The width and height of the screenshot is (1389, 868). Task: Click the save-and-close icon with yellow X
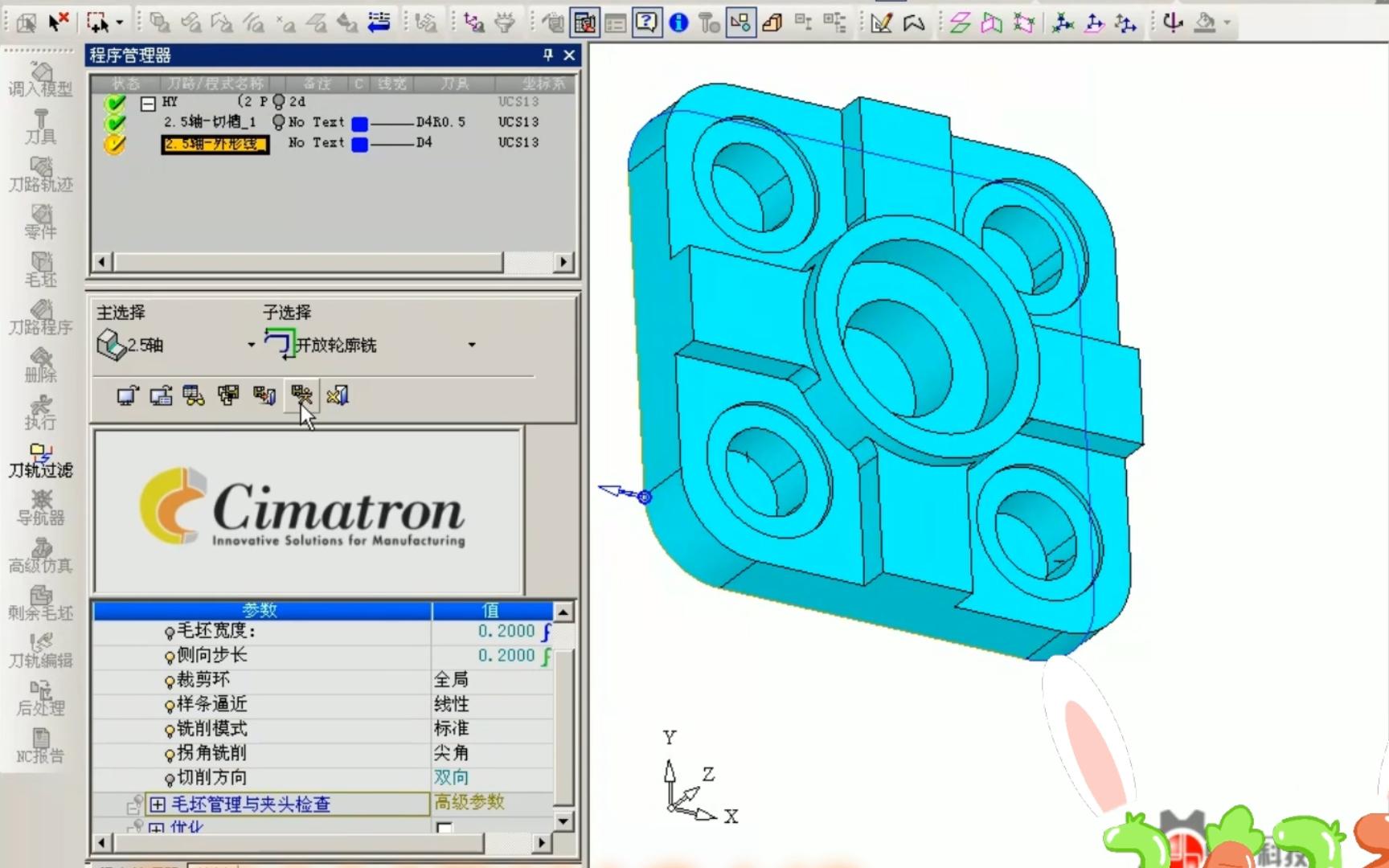click(338, 395)
